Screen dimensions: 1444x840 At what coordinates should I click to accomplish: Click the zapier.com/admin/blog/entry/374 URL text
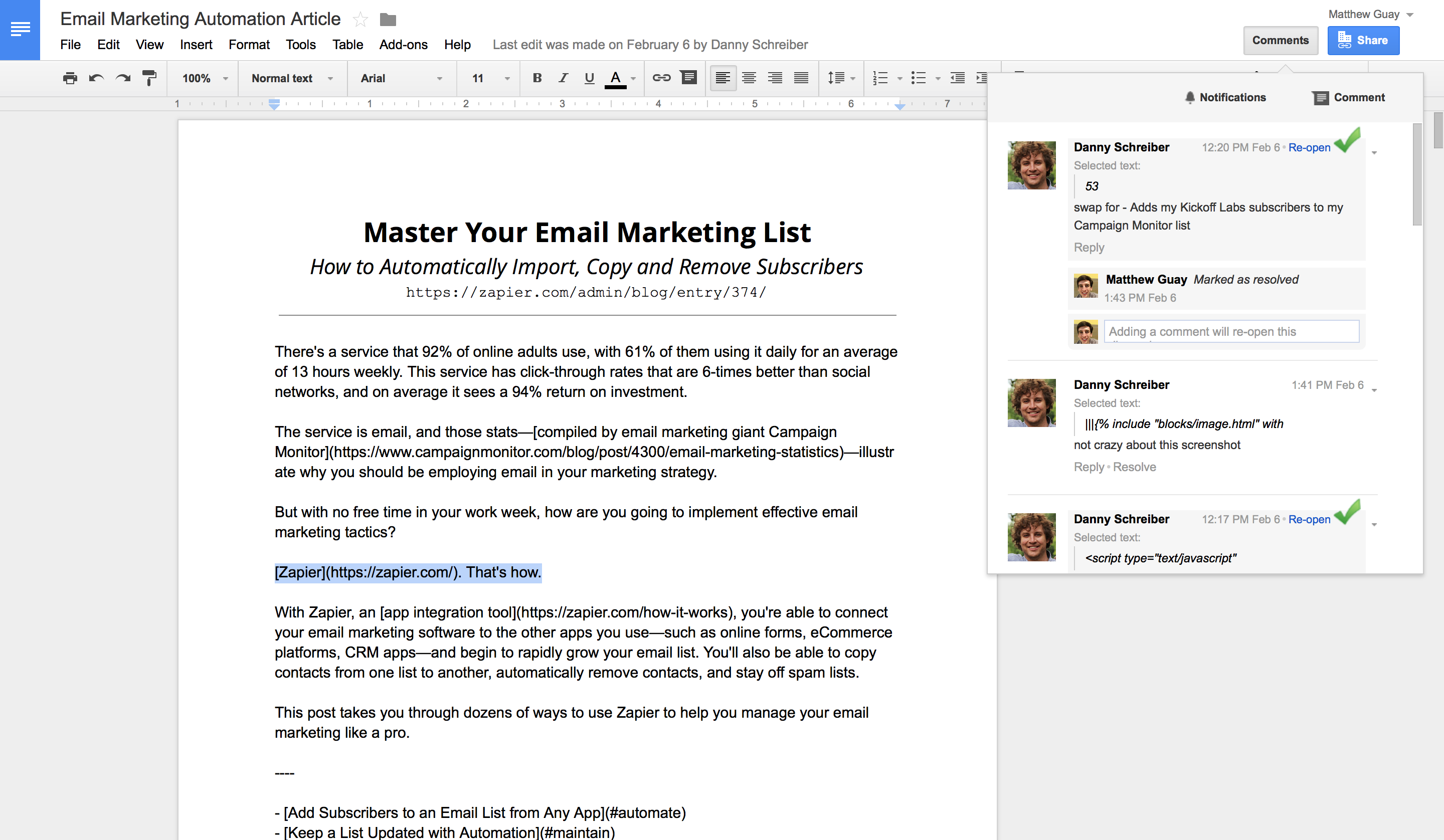click(586, 293)
